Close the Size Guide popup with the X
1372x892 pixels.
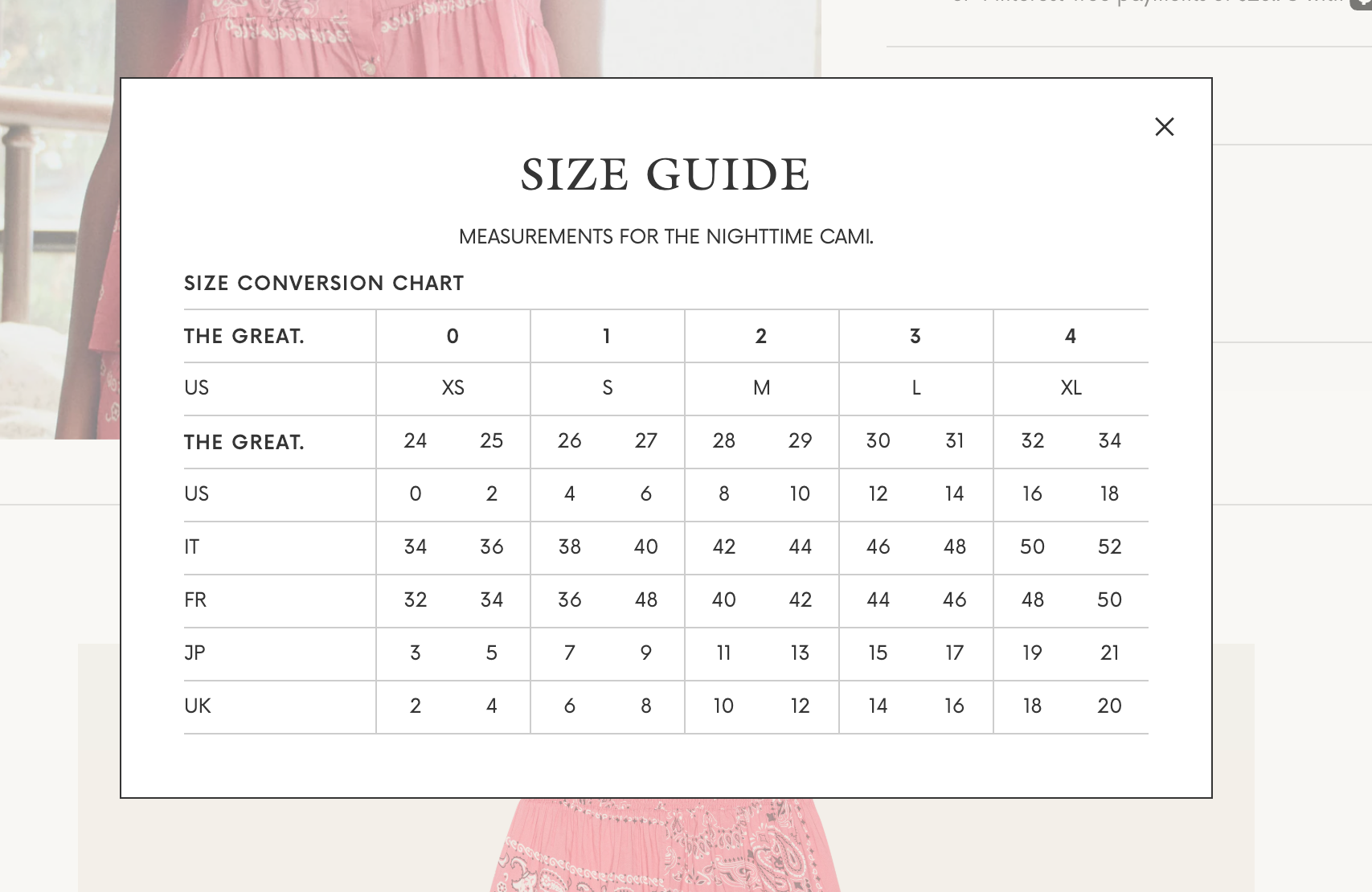[1164, 127]
